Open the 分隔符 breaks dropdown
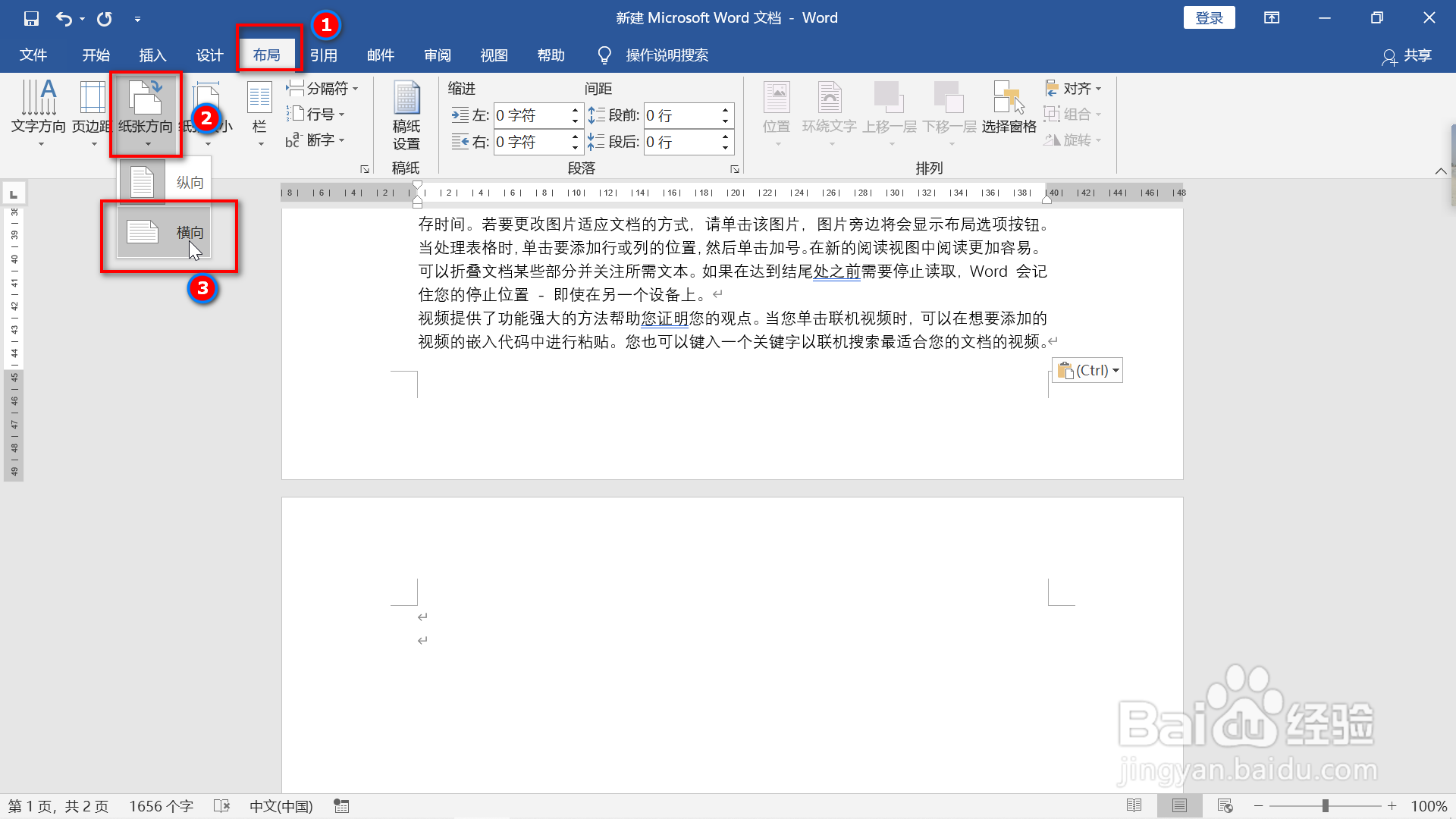The height and width of the screenshot is (819, 1456). (x=322, y=88)
